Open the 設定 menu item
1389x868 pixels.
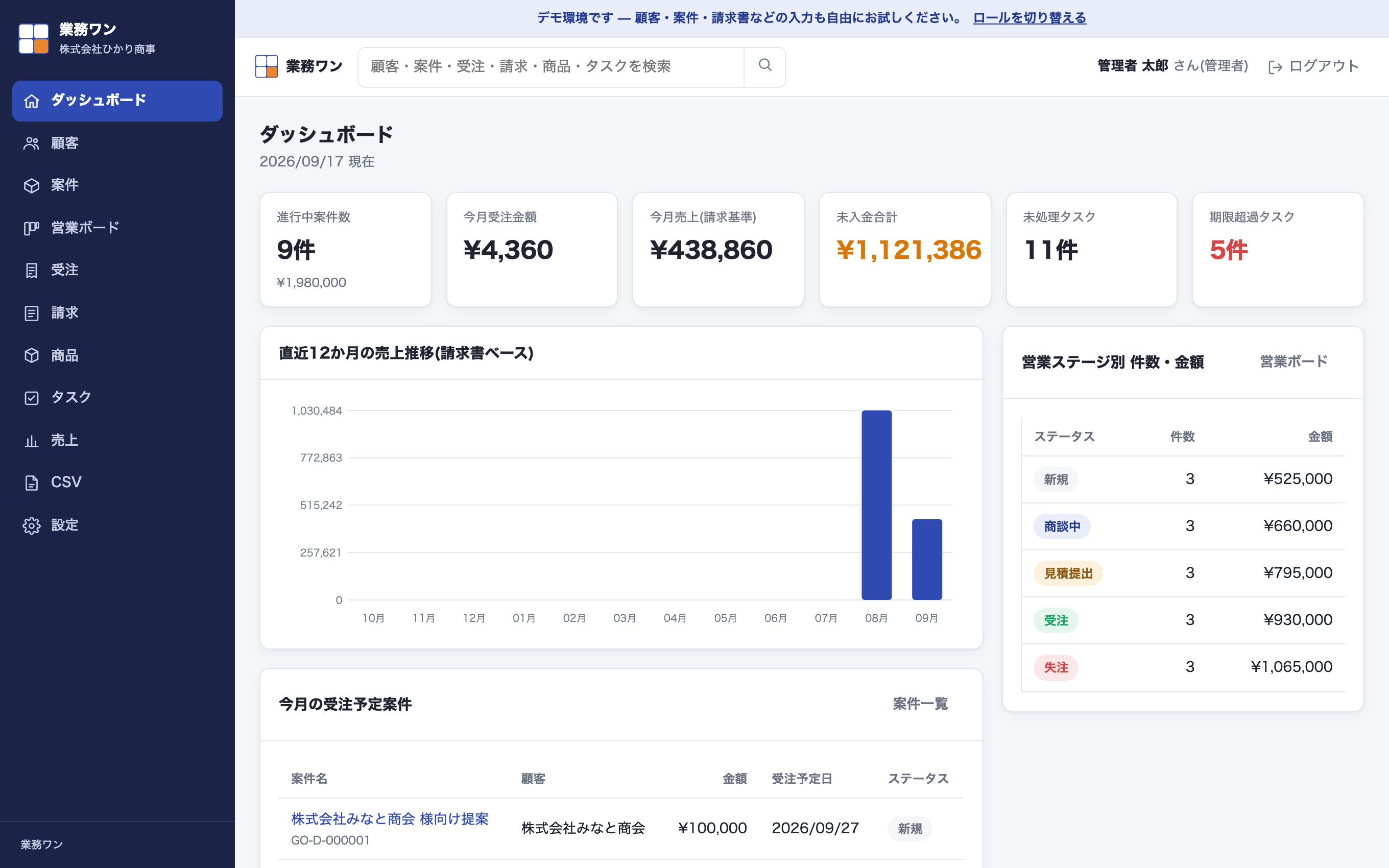(117, 525)
